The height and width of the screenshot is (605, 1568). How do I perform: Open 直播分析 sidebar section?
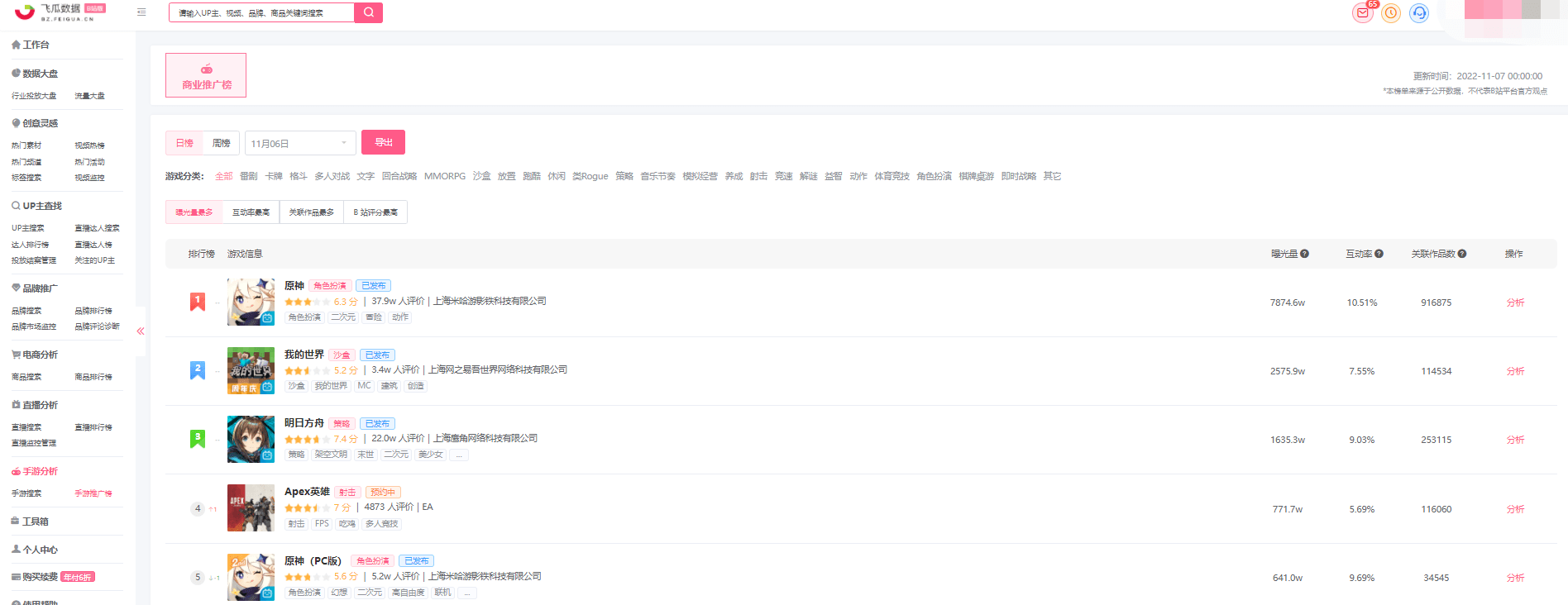coord(35,405)
